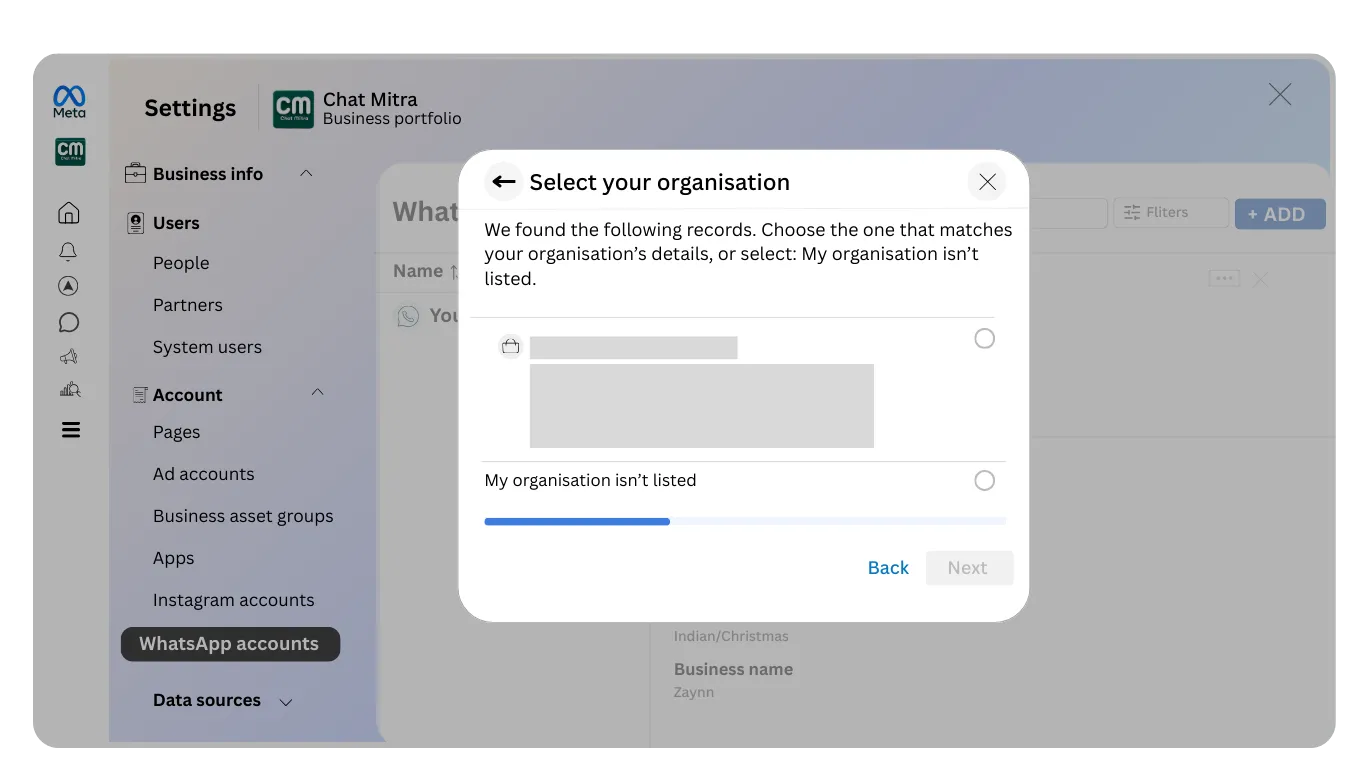Select the first organisation record radio button
Viewport: 1366px width, 768px height.
[x=984, y=339]
